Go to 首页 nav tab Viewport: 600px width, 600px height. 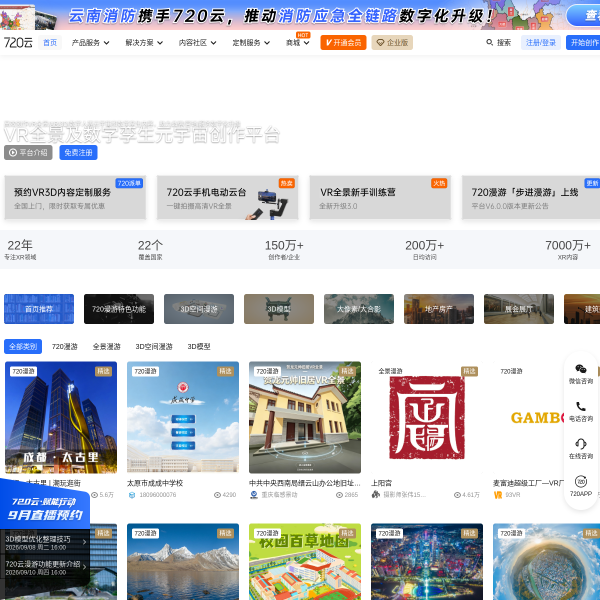click(50, 42)
